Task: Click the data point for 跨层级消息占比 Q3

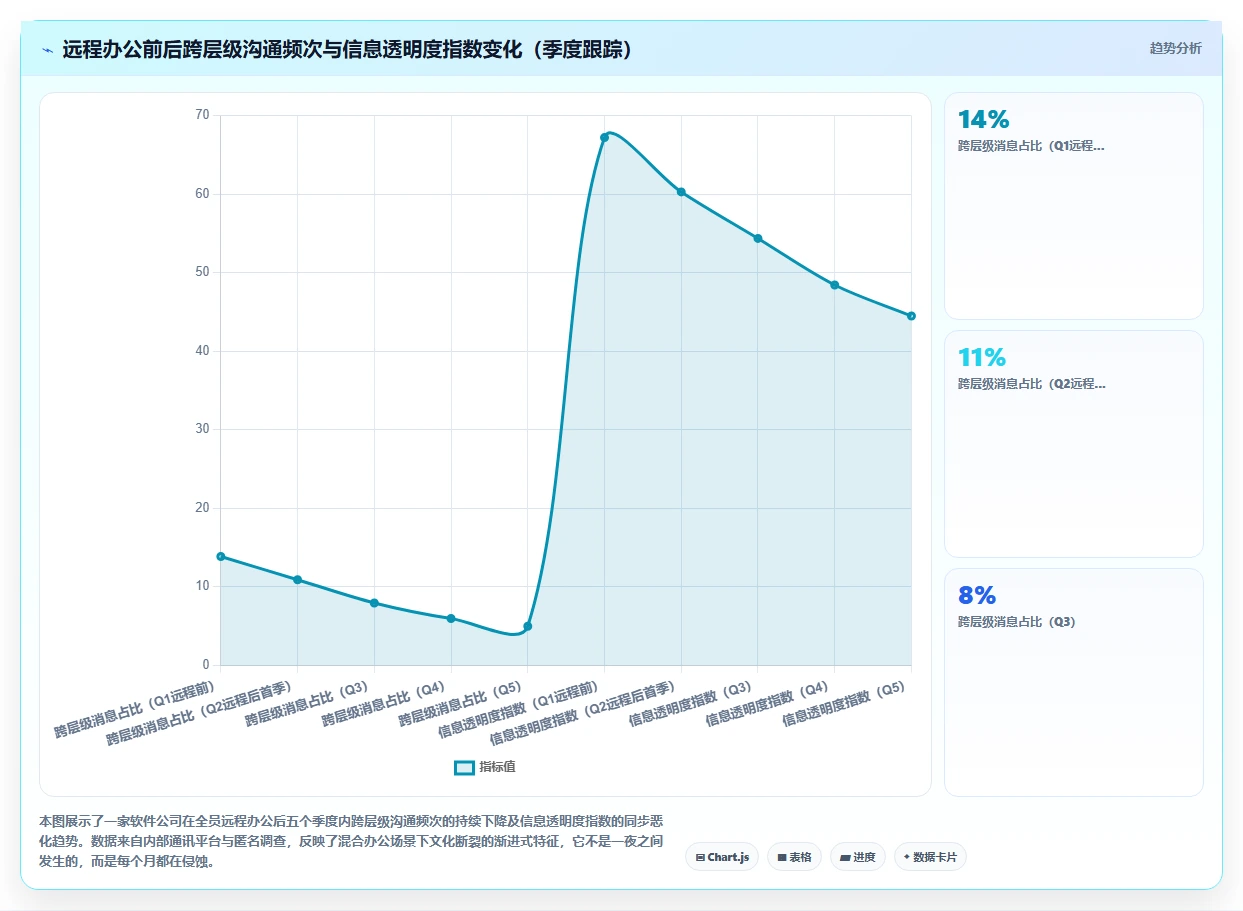Action: pyautogui.click(x=374, y=603)
